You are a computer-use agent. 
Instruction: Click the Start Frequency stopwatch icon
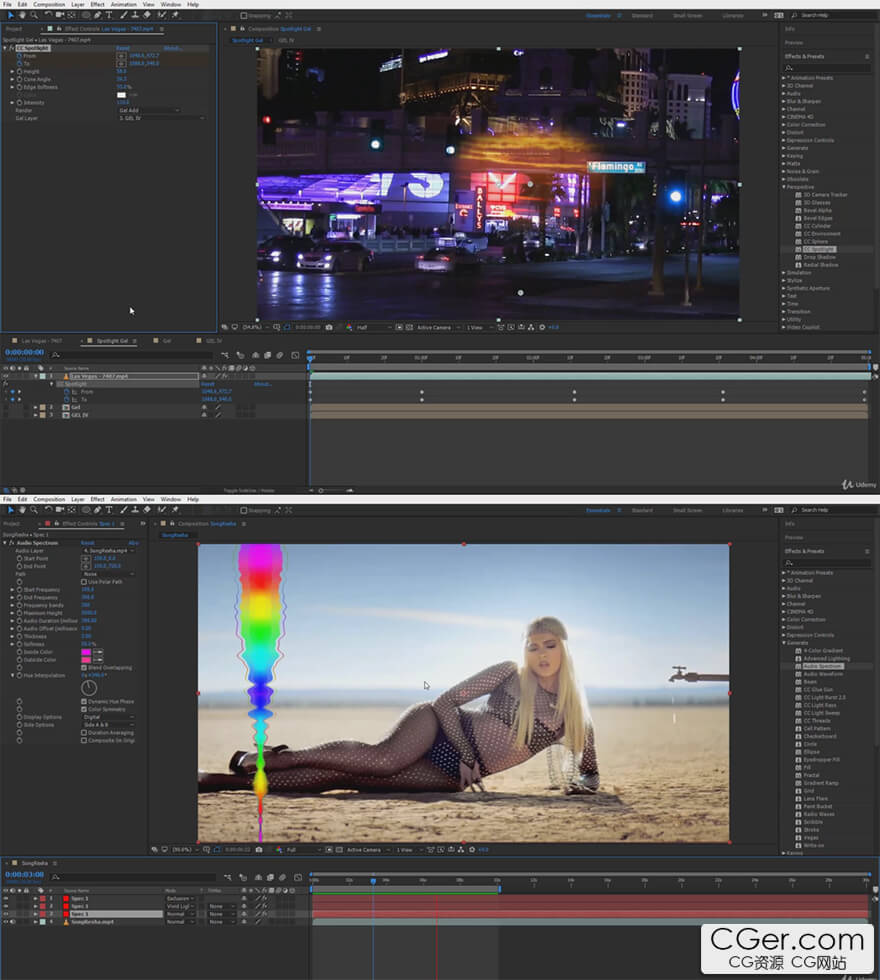pos(19,589)
